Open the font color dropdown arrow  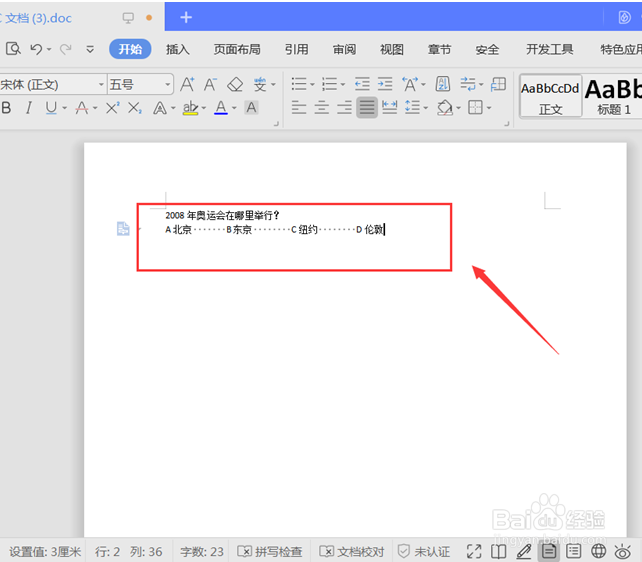234,108
